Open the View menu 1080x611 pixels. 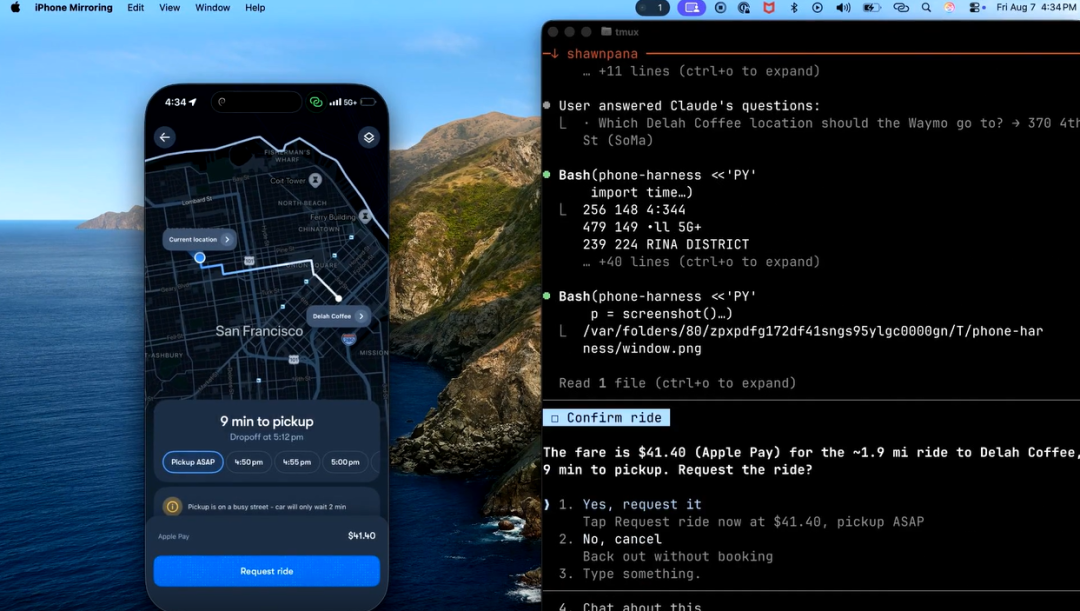(169, 8)
